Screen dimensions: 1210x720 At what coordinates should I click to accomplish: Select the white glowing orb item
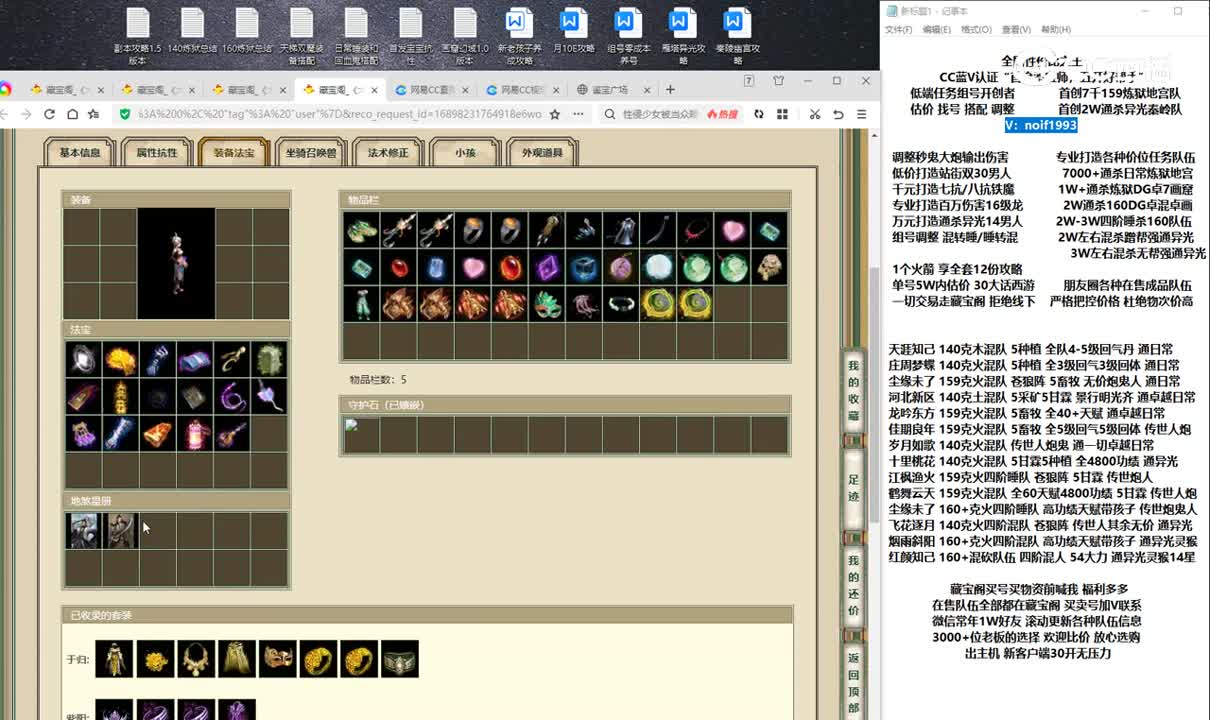click(x=658, y=268)
